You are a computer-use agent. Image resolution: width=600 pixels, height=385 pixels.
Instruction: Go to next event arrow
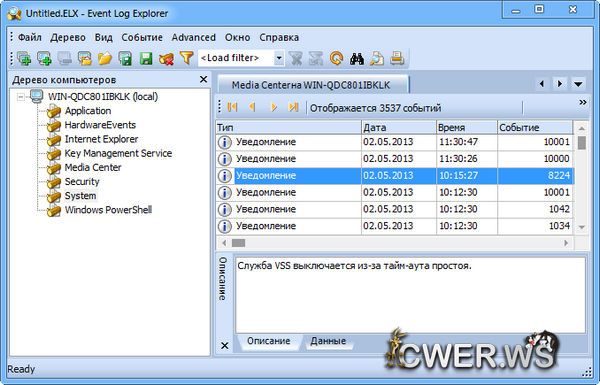[274, 107]
